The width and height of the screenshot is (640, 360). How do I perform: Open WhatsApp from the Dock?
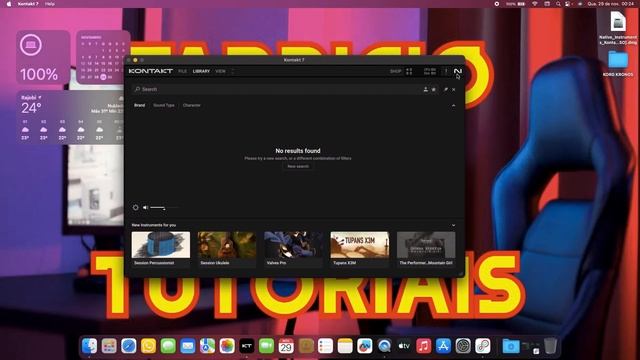[x=148, y=346]
